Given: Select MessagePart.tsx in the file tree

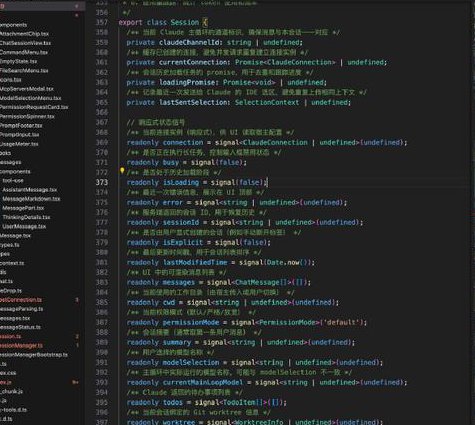Looking at the screenshot, I should point(23,208).
